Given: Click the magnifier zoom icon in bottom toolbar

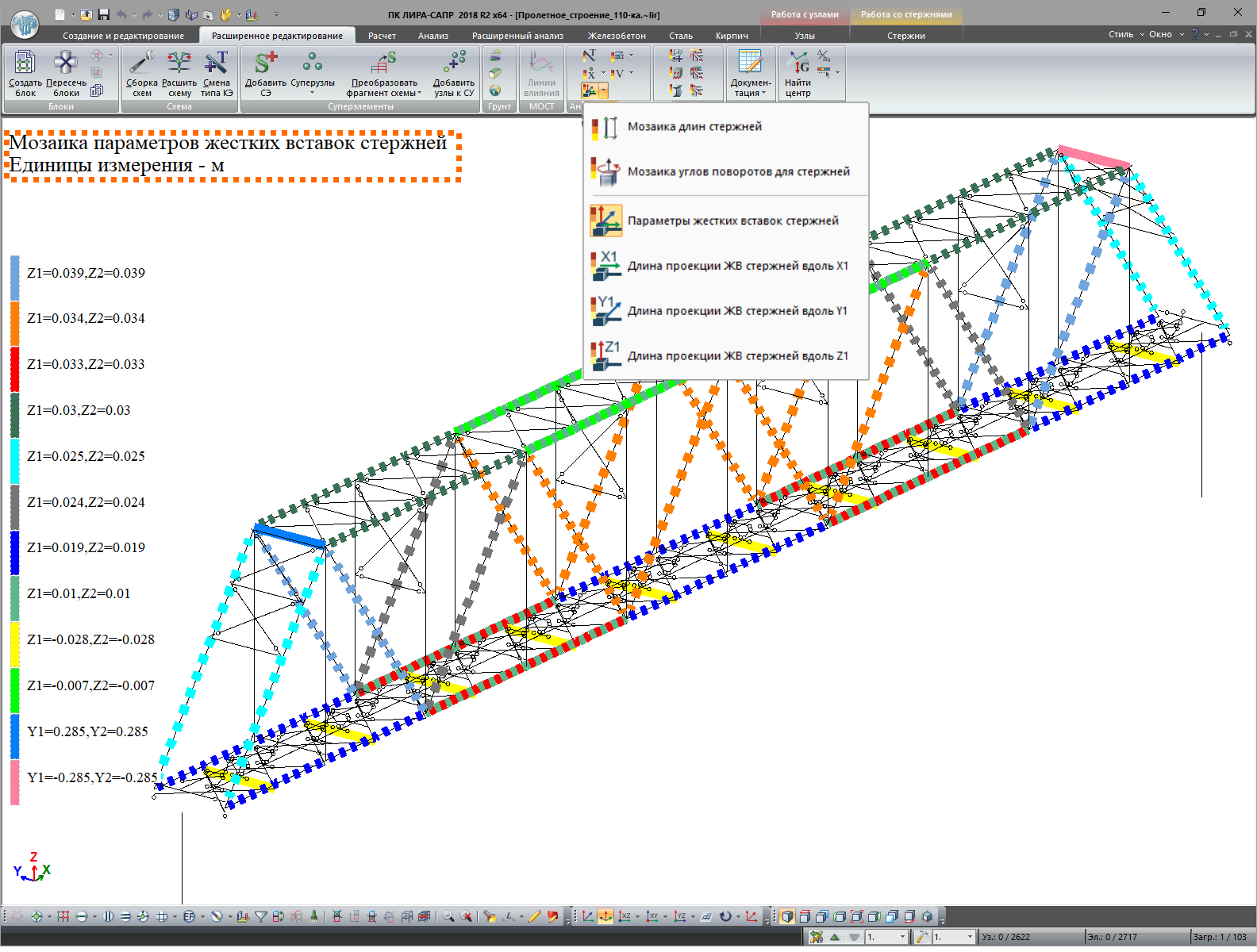Looking at the screenshot, I should 448,916.
